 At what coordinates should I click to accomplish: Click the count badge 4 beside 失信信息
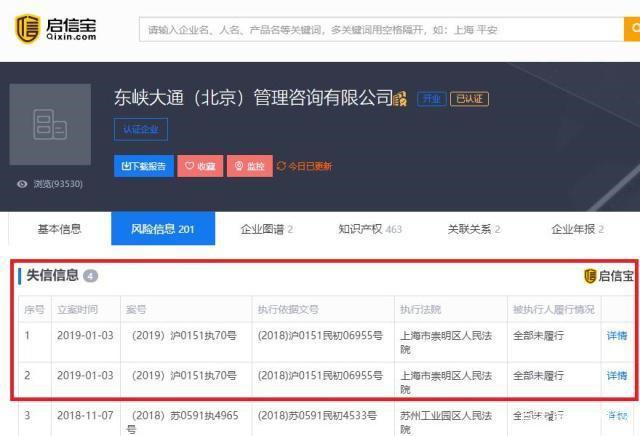(90, 276)
